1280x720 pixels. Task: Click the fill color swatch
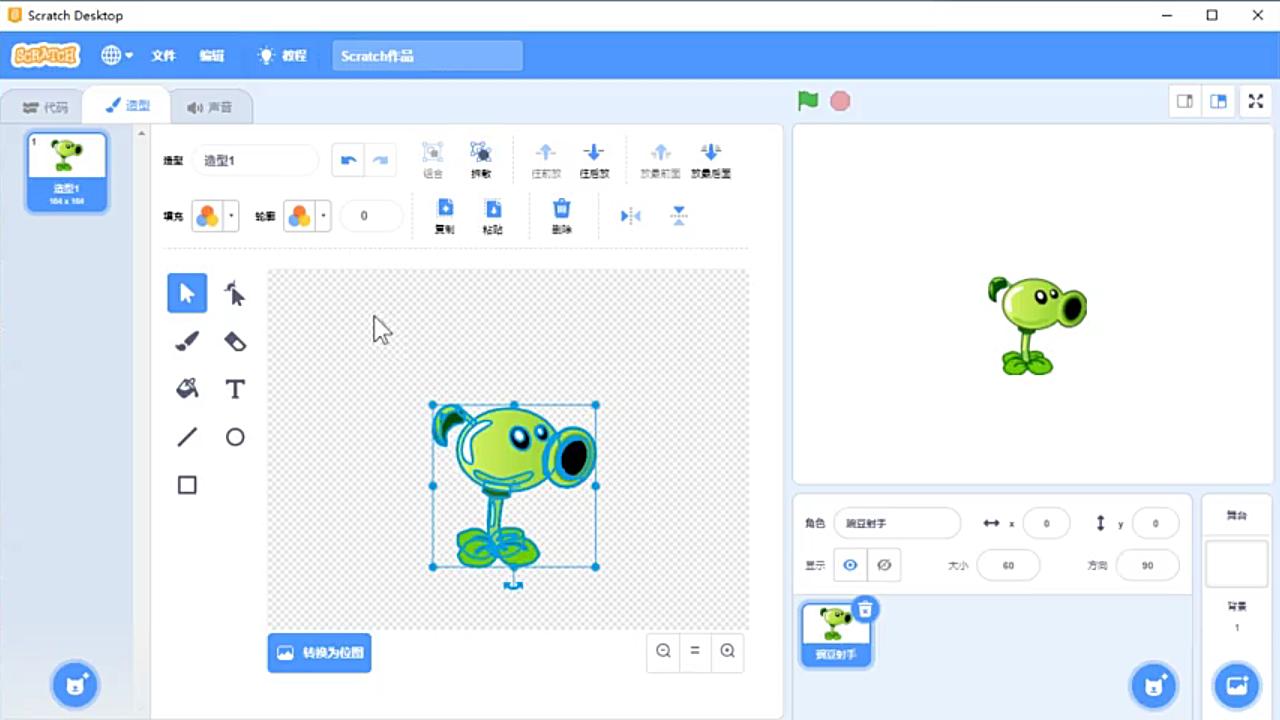click(x=208, y=216)
